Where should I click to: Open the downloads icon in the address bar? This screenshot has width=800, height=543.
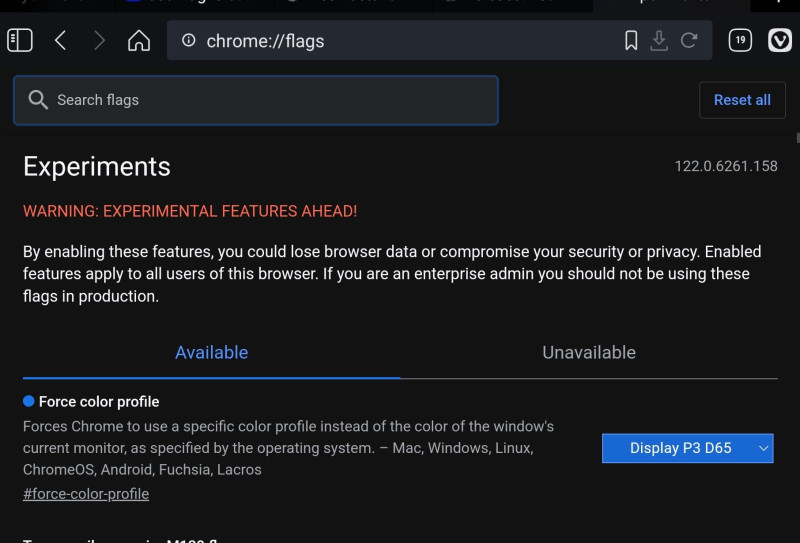tap(659, 40)
